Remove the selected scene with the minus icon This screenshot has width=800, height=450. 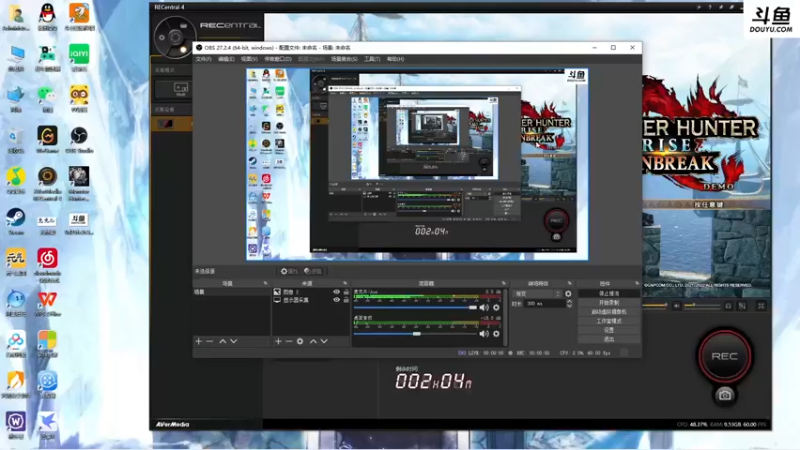click(210, 341)
